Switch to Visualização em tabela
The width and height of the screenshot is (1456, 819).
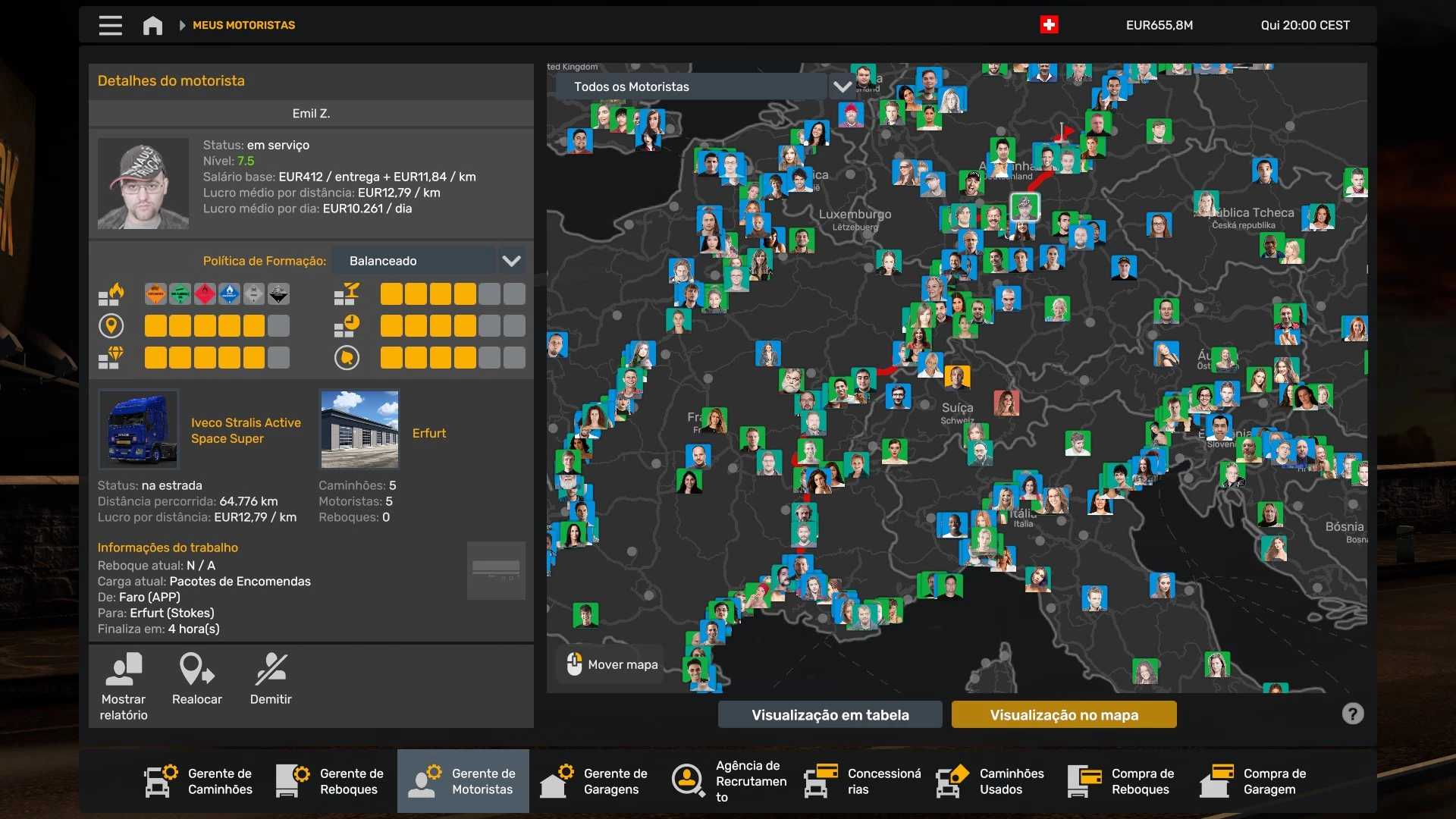[830, 714]
